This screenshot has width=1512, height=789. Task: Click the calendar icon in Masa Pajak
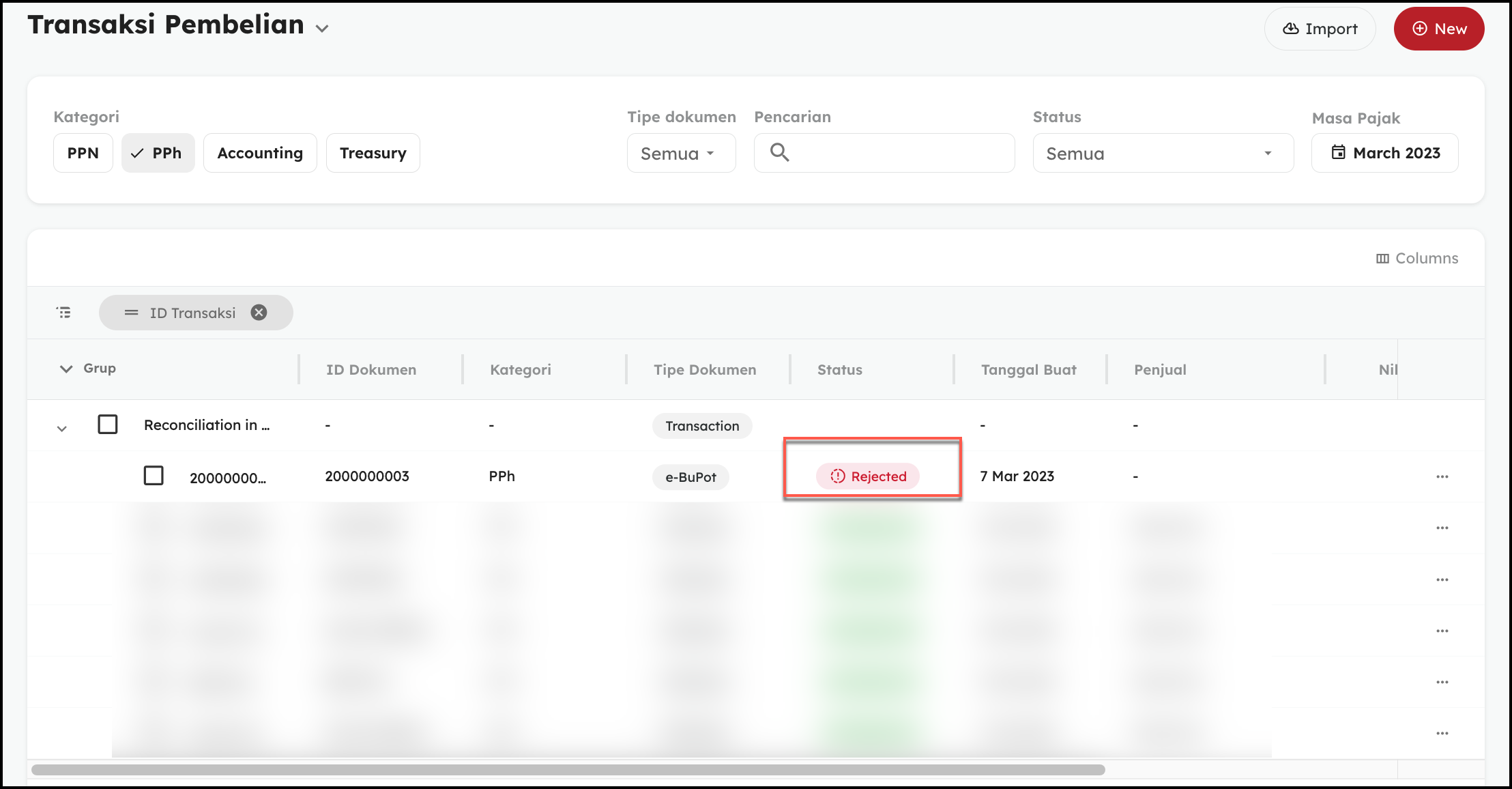tap(1338, 152)
